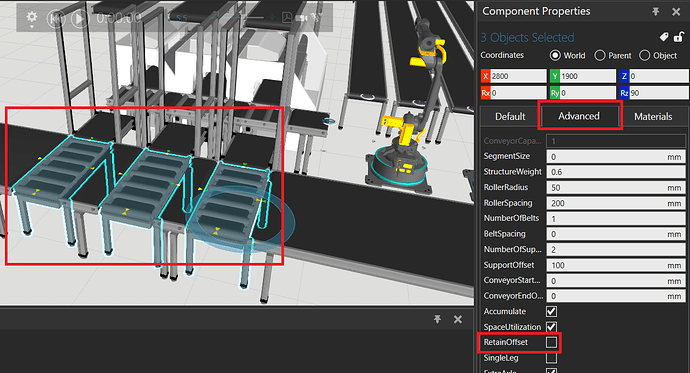690x373 pixels.
Task: Switch to the Default tab
Action: point(510,117)
